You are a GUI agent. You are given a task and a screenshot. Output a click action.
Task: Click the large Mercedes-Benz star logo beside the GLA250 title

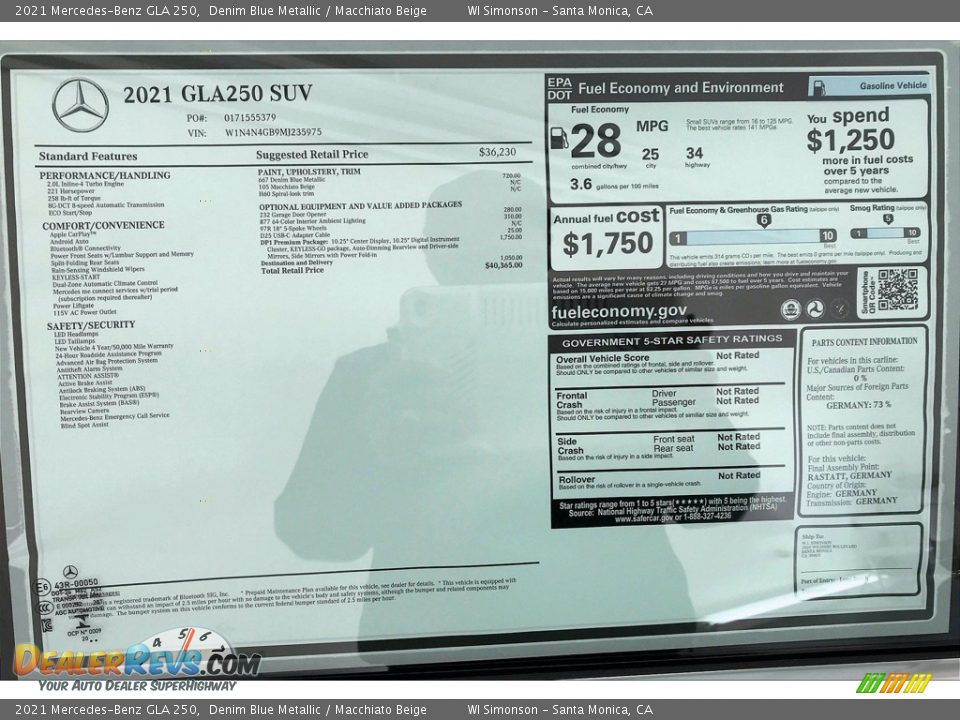point(80,105)
